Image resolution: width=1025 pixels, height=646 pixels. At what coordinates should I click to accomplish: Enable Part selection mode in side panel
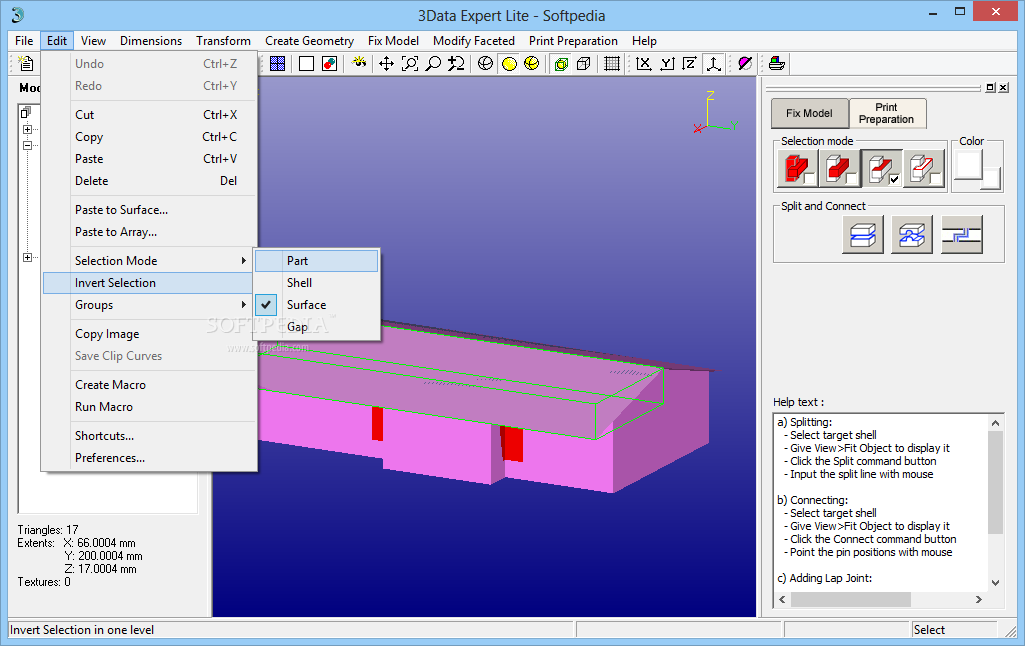coord(798,169)
